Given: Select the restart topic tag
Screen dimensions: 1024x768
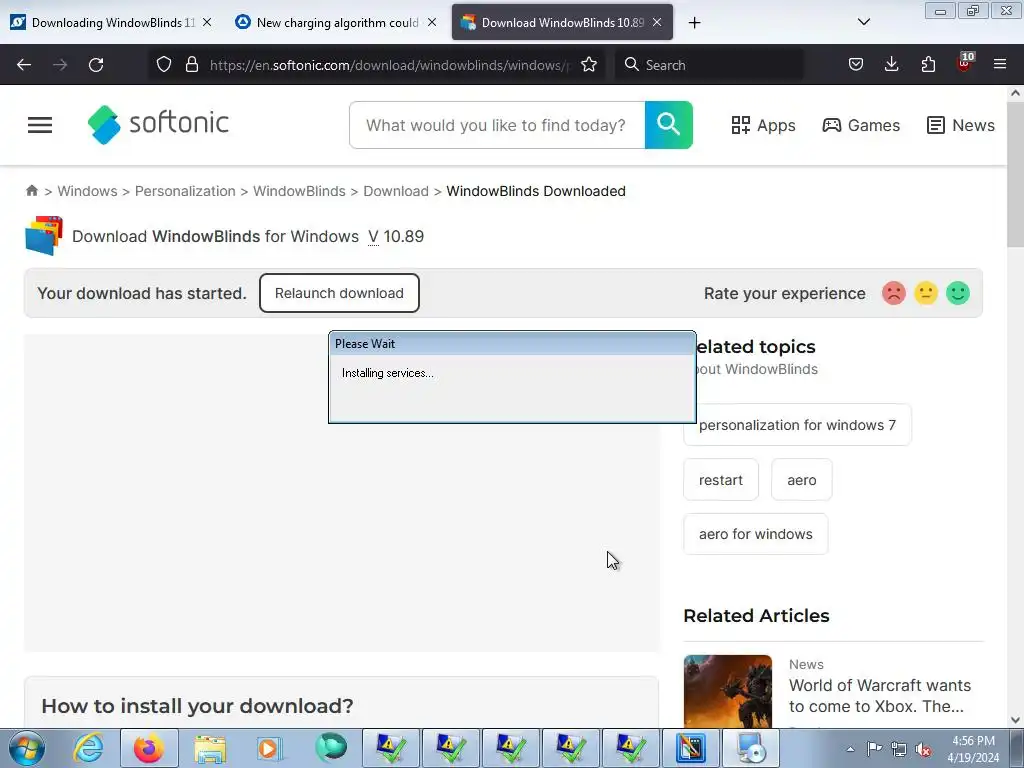Looking at the screenshot, I should (x=721, y=480).
